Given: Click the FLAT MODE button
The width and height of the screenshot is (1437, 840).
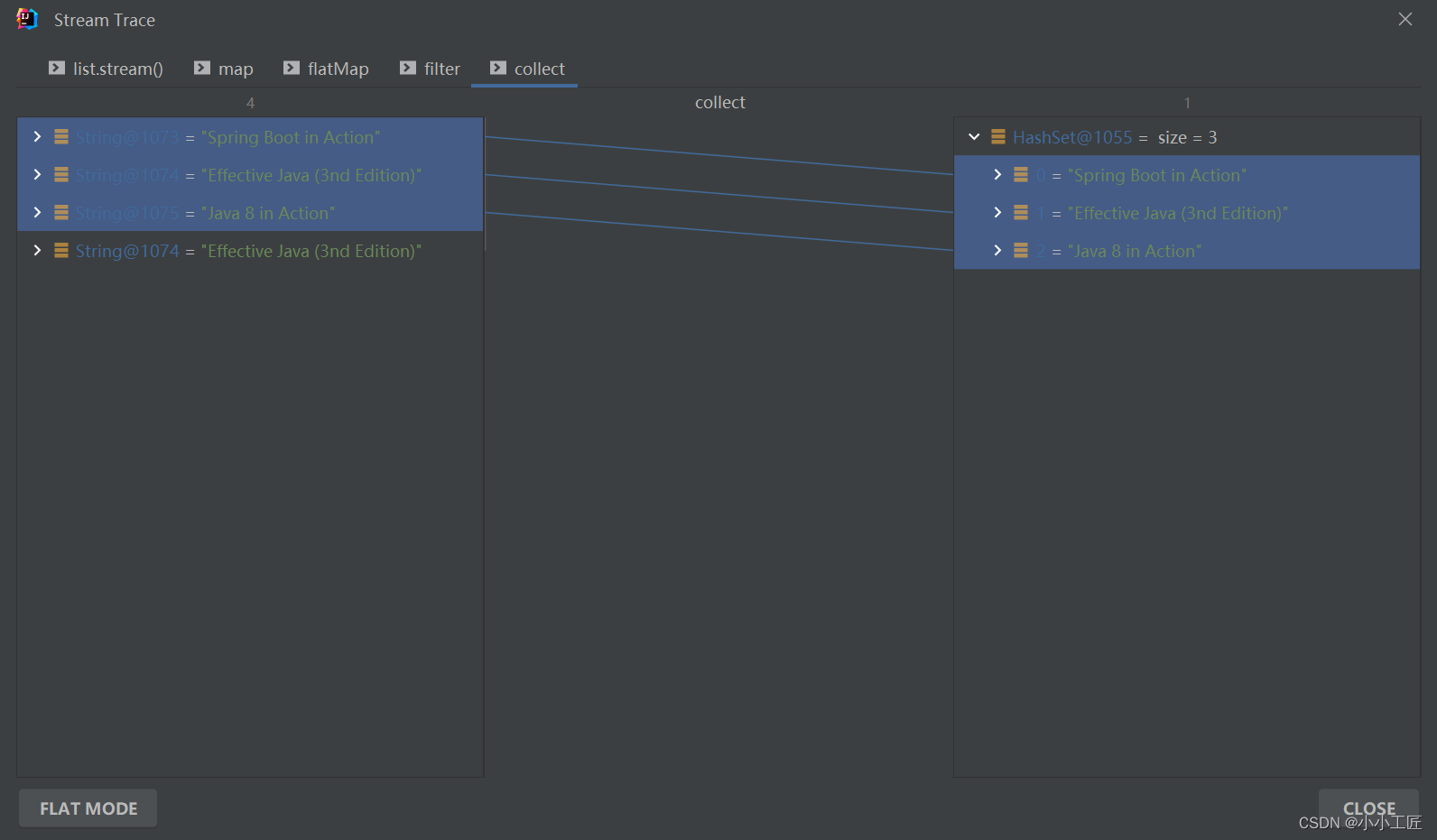Looking at the screenshot, I should [88, 808].
